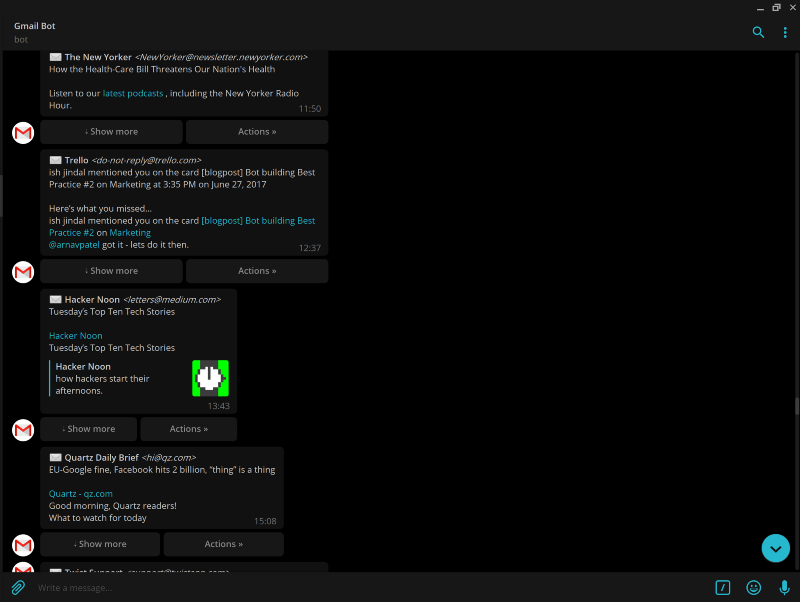Open the blue 'Hacker Noon' link

[76, 336]
